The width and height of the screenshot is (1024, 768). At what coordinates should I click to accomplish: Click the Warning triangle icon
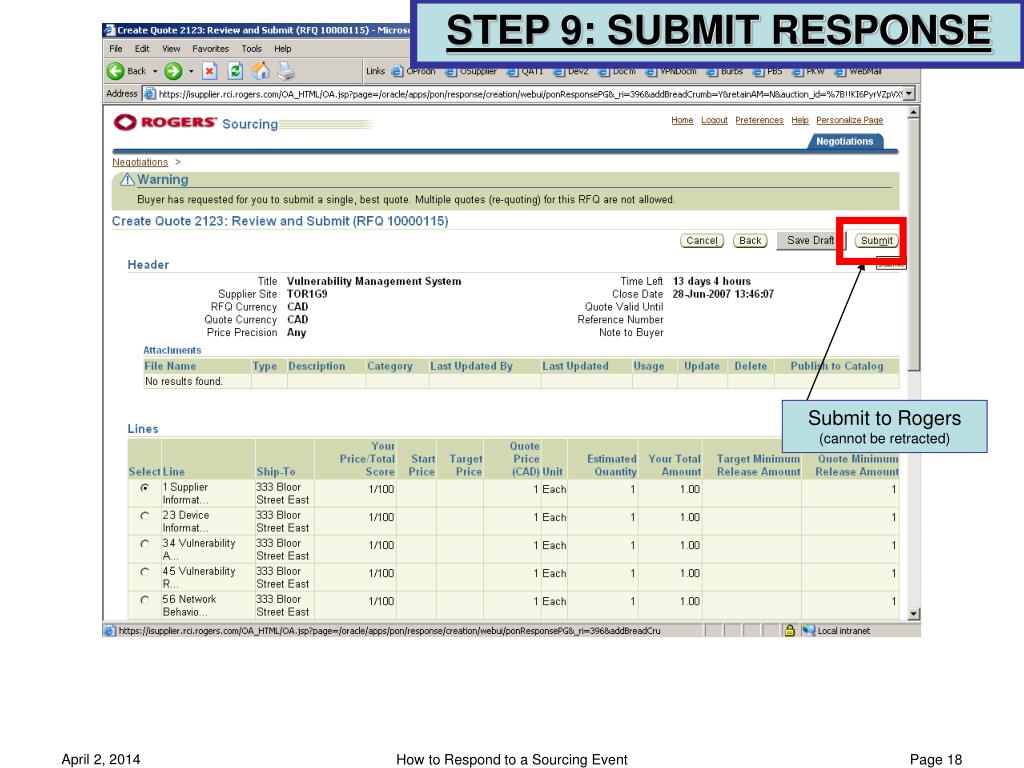pos(127,180)
